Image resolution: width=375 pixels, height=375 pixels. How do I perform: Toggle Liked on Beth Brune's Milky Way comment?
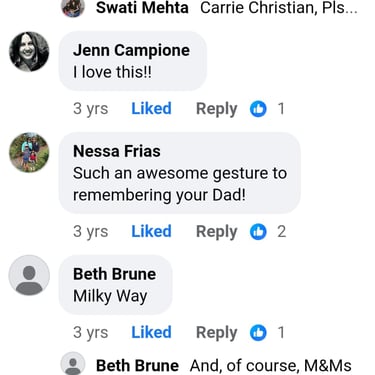(x=151, y=333)
